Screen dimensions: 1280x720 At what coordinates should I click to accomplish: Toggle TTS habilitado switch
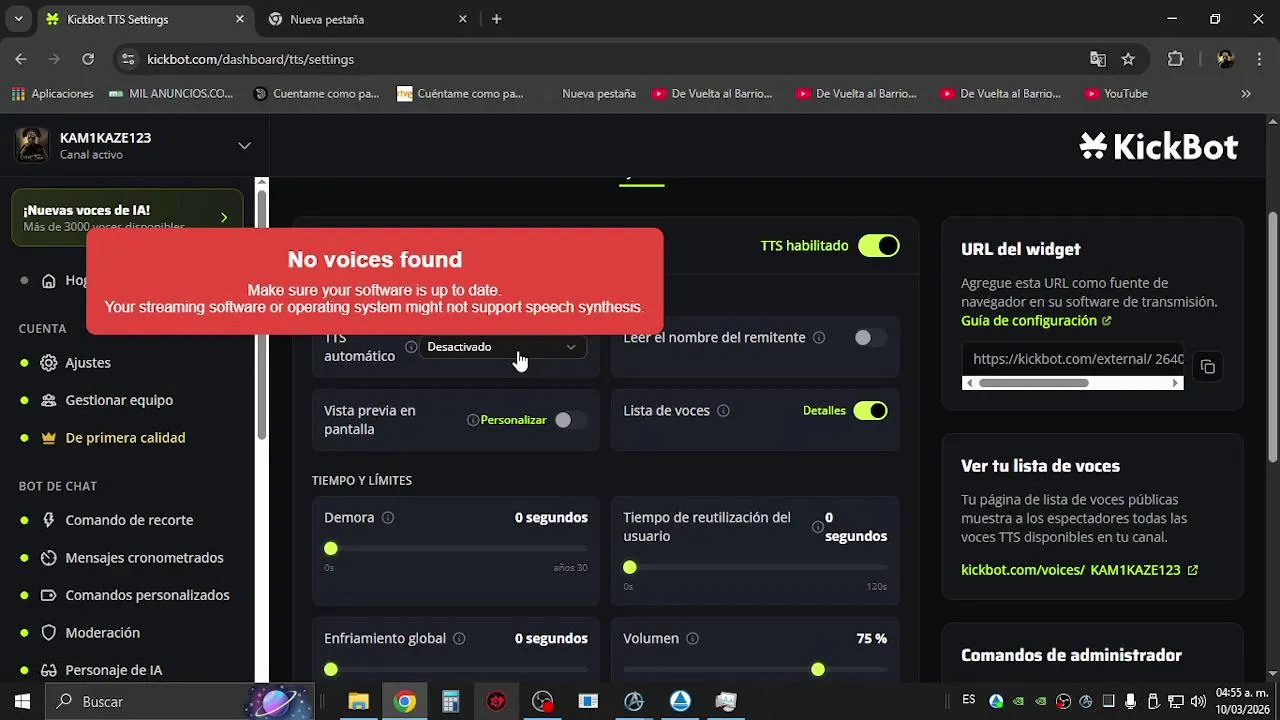click(879, 246)
